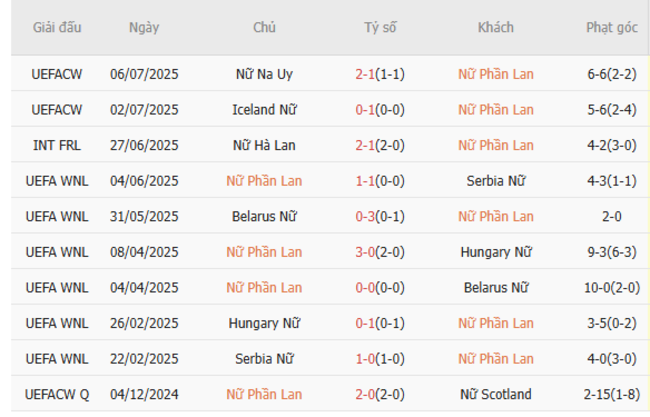Viewport: 650px width, 417px height.
Task: Select the 22/02/2025 match date
Action: coord(144,359)
